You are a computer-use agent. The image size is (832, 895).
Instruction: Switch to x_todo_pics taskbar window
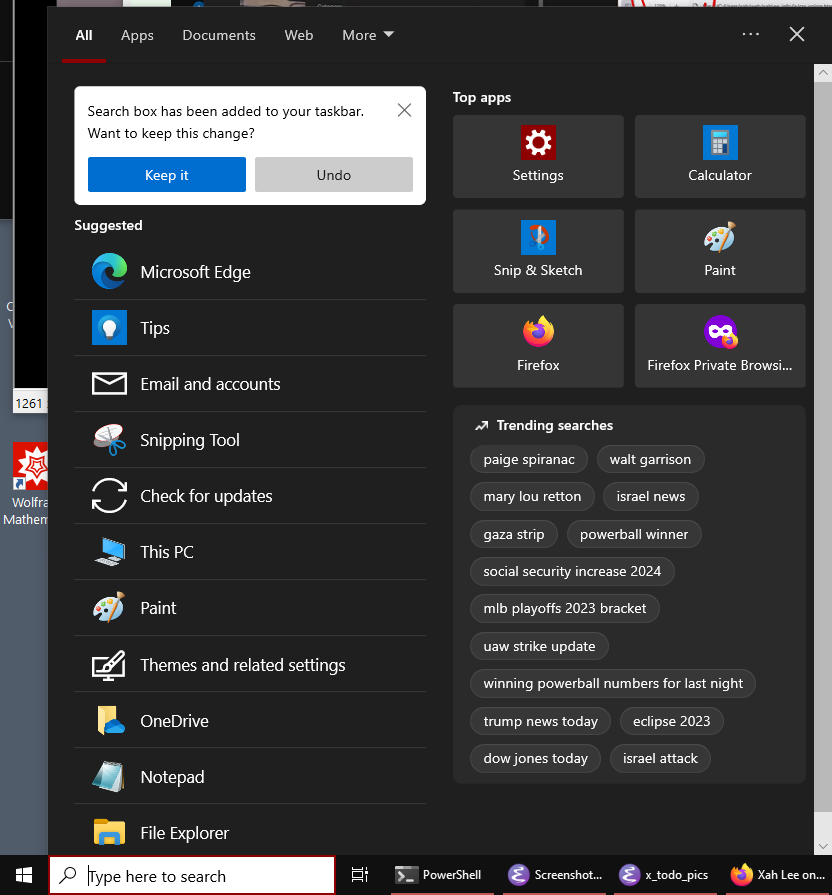[x=665, y=875]
